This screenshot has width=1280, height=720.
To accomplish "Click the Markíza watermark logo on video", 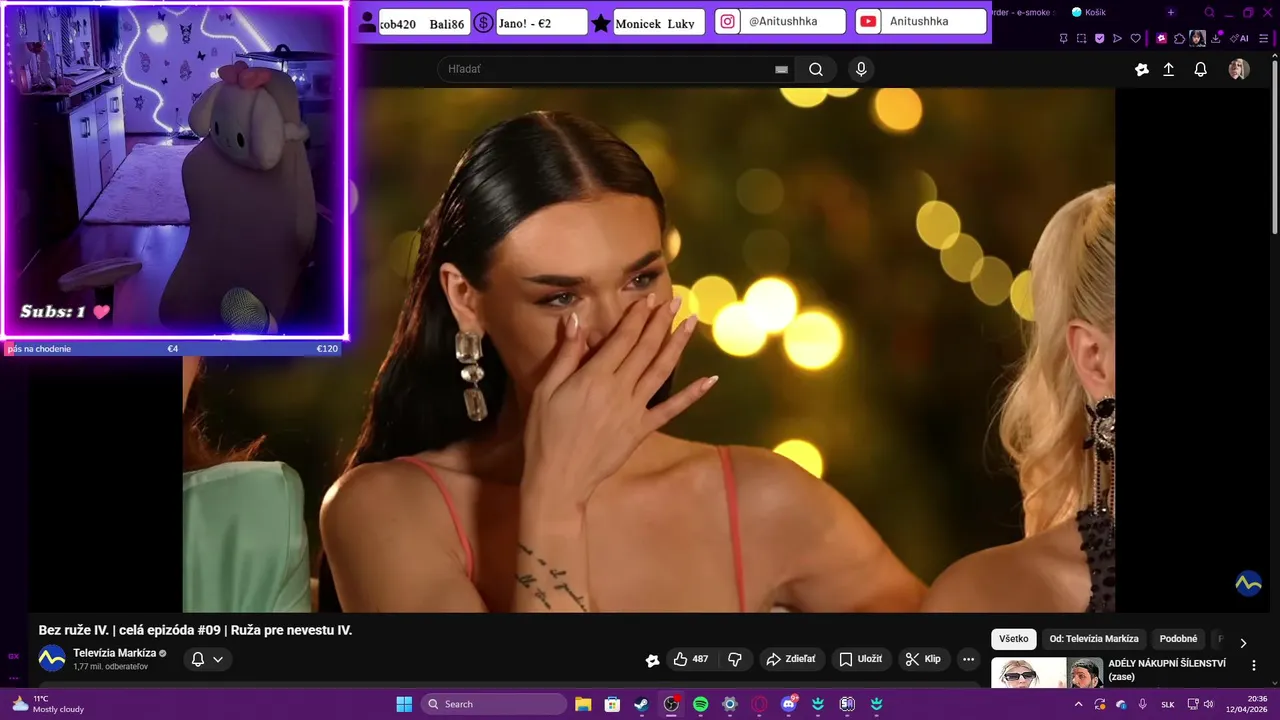I will click(x=1248, y=583).
